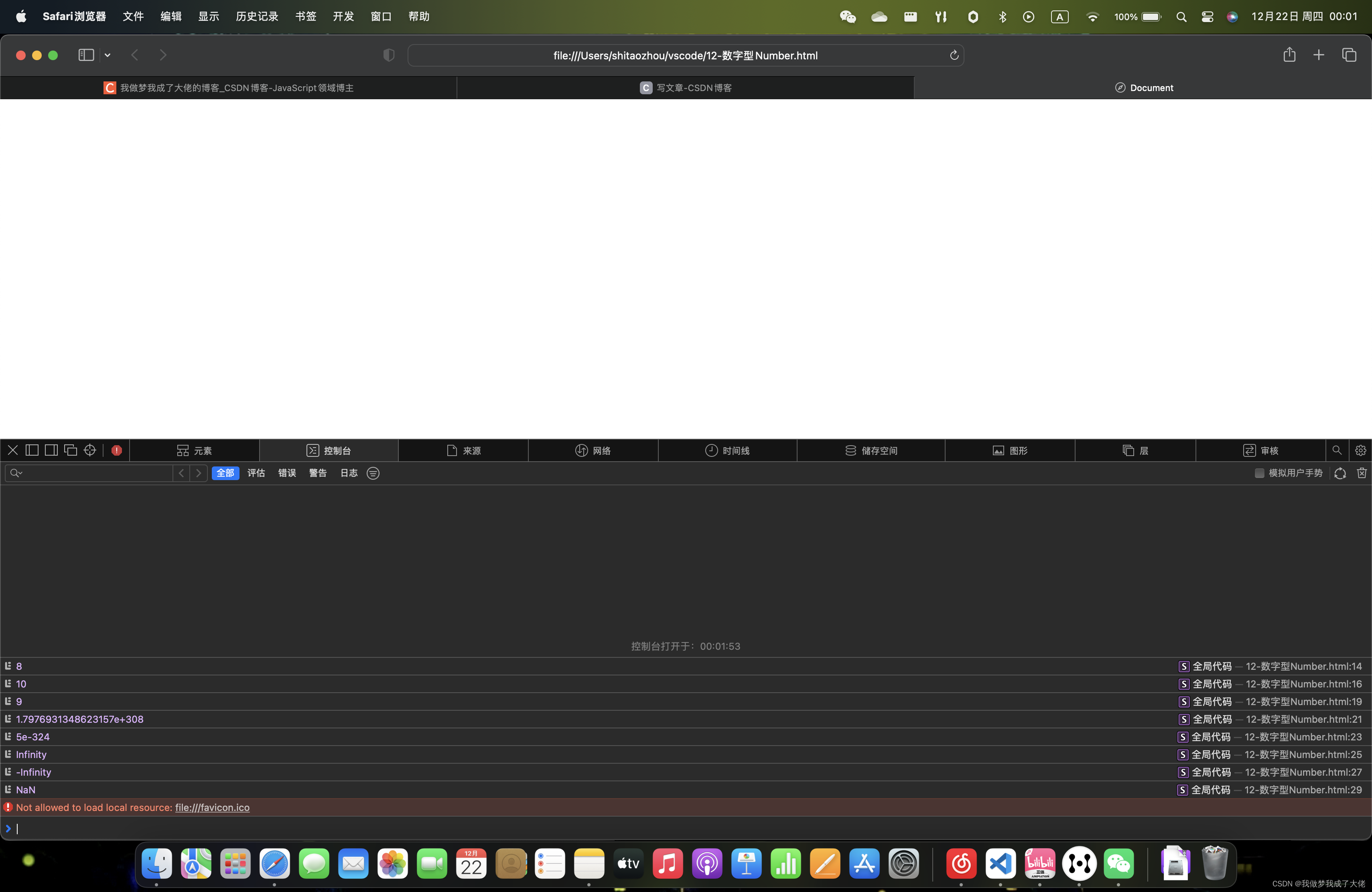Show the tab overview icon
This screenshot has height=892, width=1372.
1349,55
